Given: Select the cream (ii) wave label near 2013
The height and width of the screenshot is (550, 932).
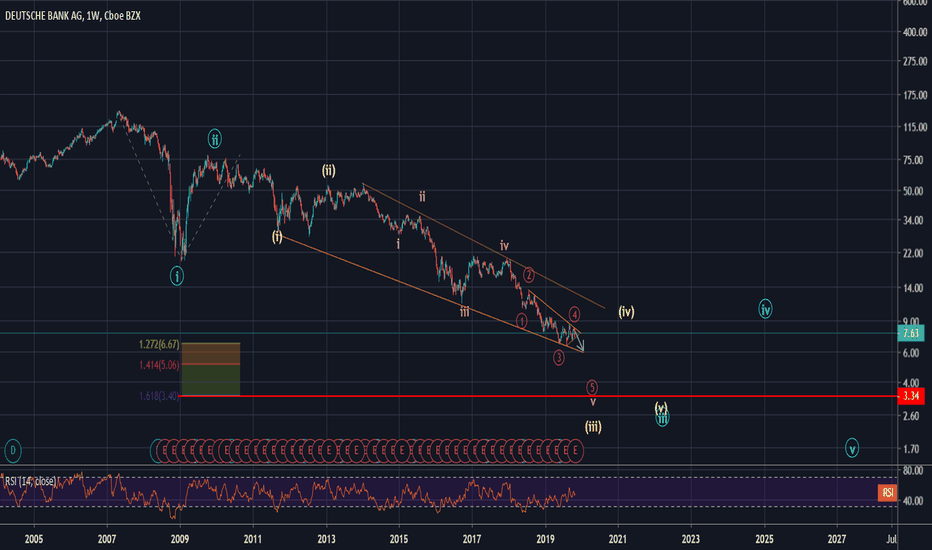Looking at the screenshot, I should point(329,171).
